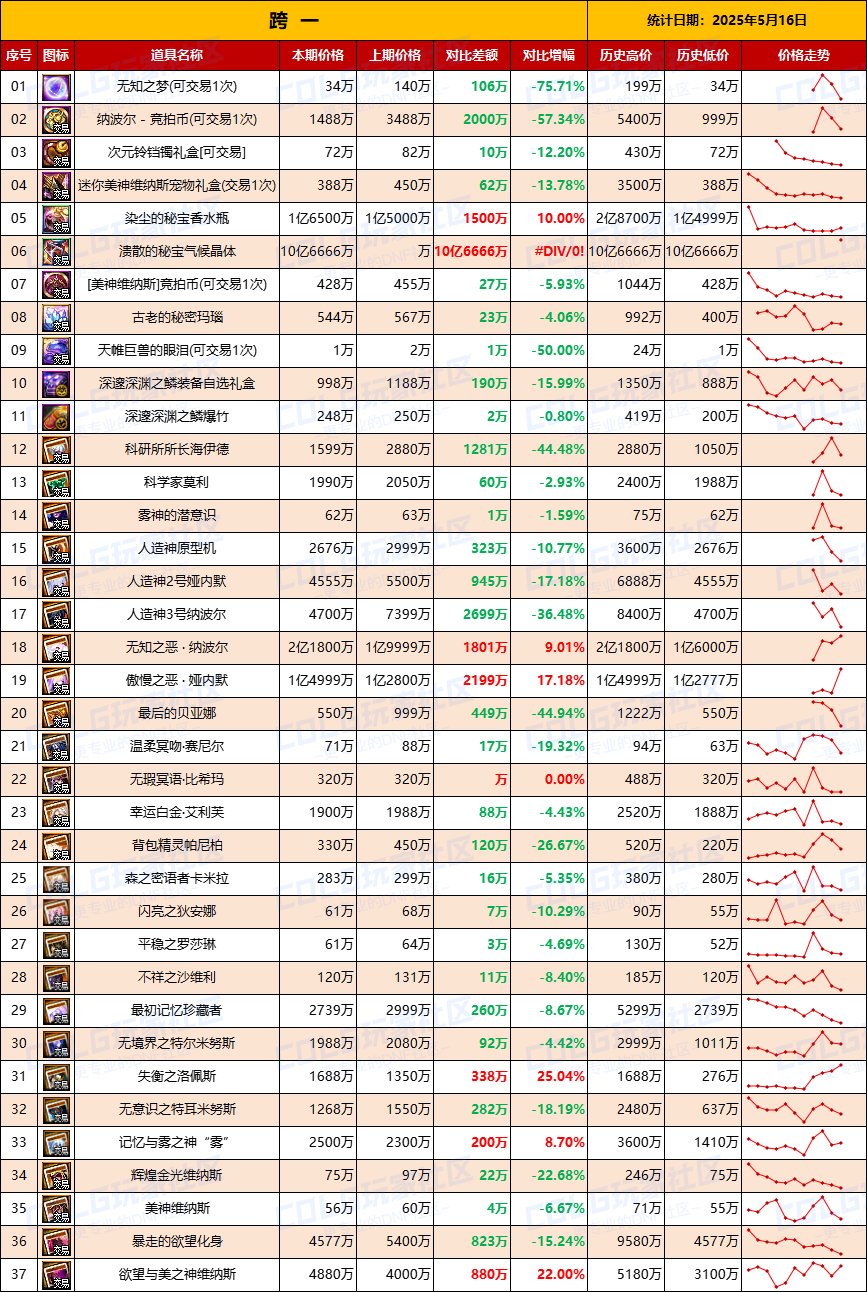Click the 跨 一 title banner
The image size is (867, 1292).
click(x=294, y=20)
